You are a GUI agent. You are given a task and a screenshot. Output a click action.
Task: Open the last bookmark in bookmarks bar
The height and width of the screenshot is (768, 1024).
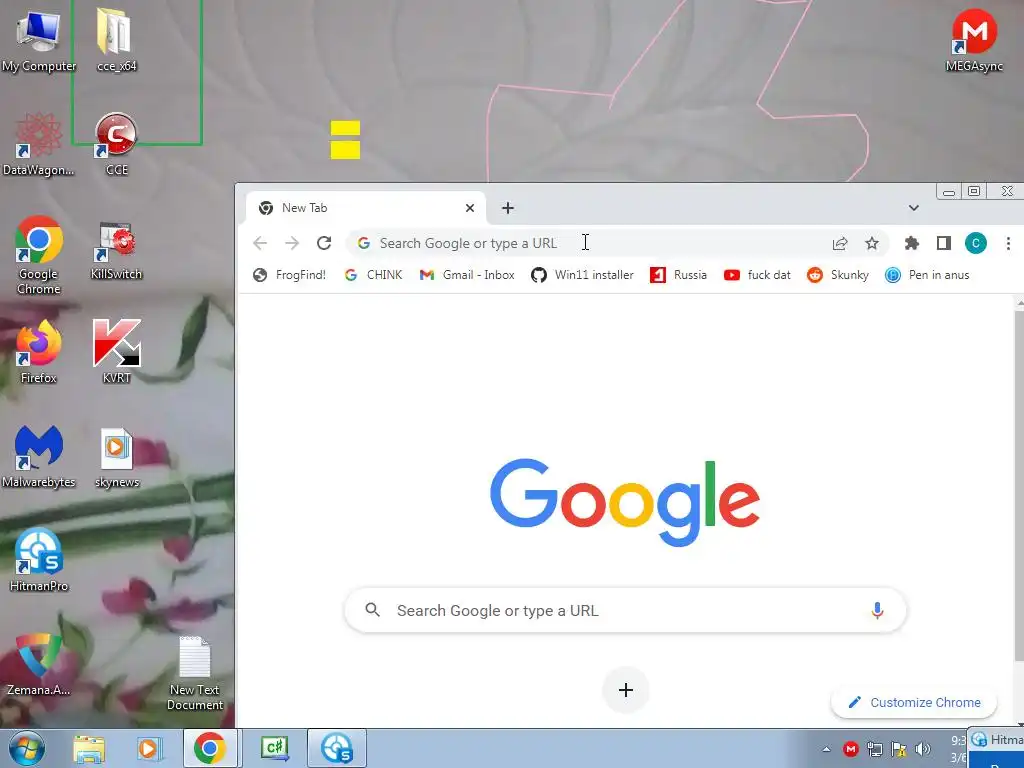coord(927,275)
